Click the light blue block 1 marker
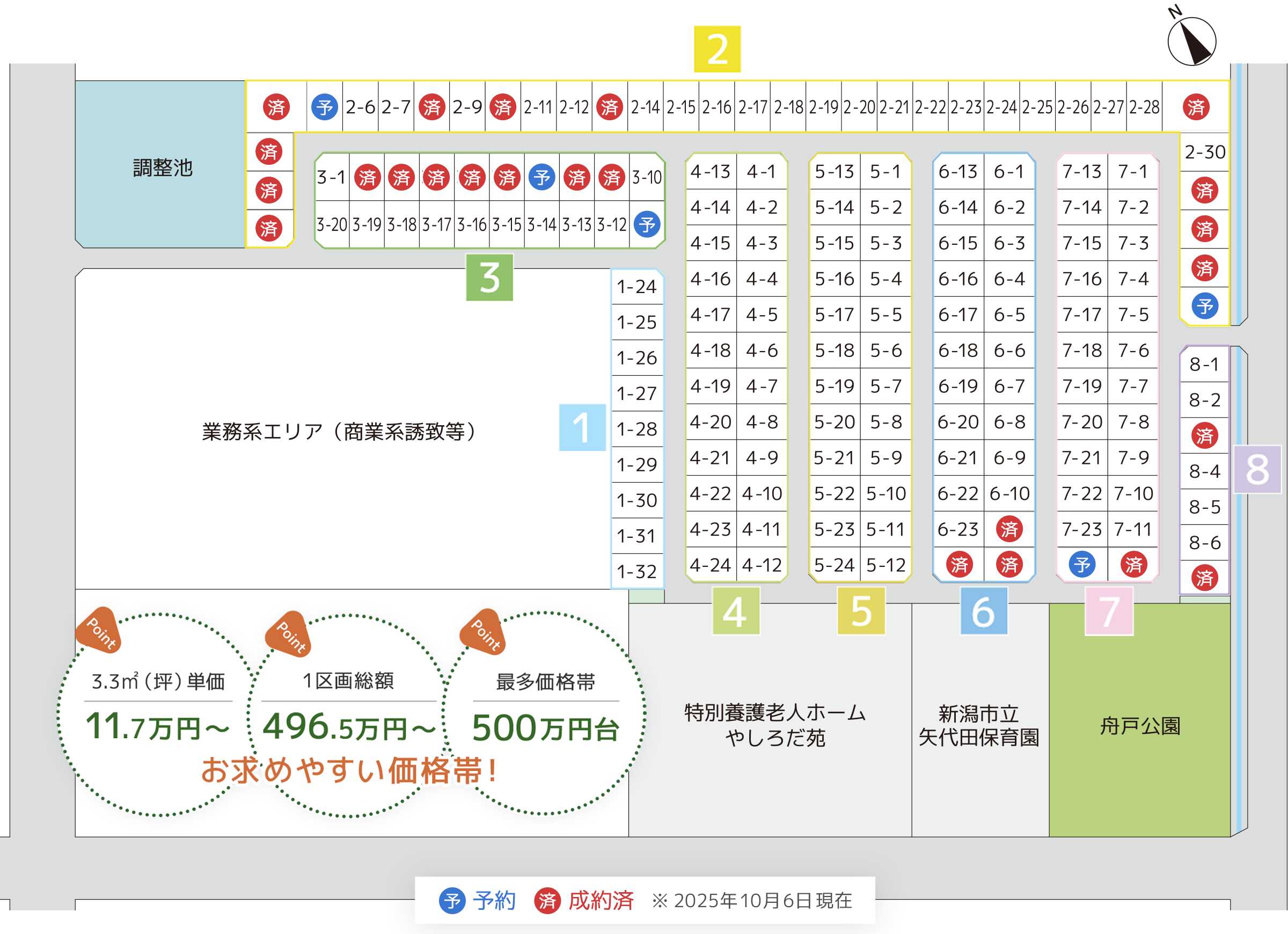The image size is (1288, 934). pyautogui.click(x=582, y=427)
